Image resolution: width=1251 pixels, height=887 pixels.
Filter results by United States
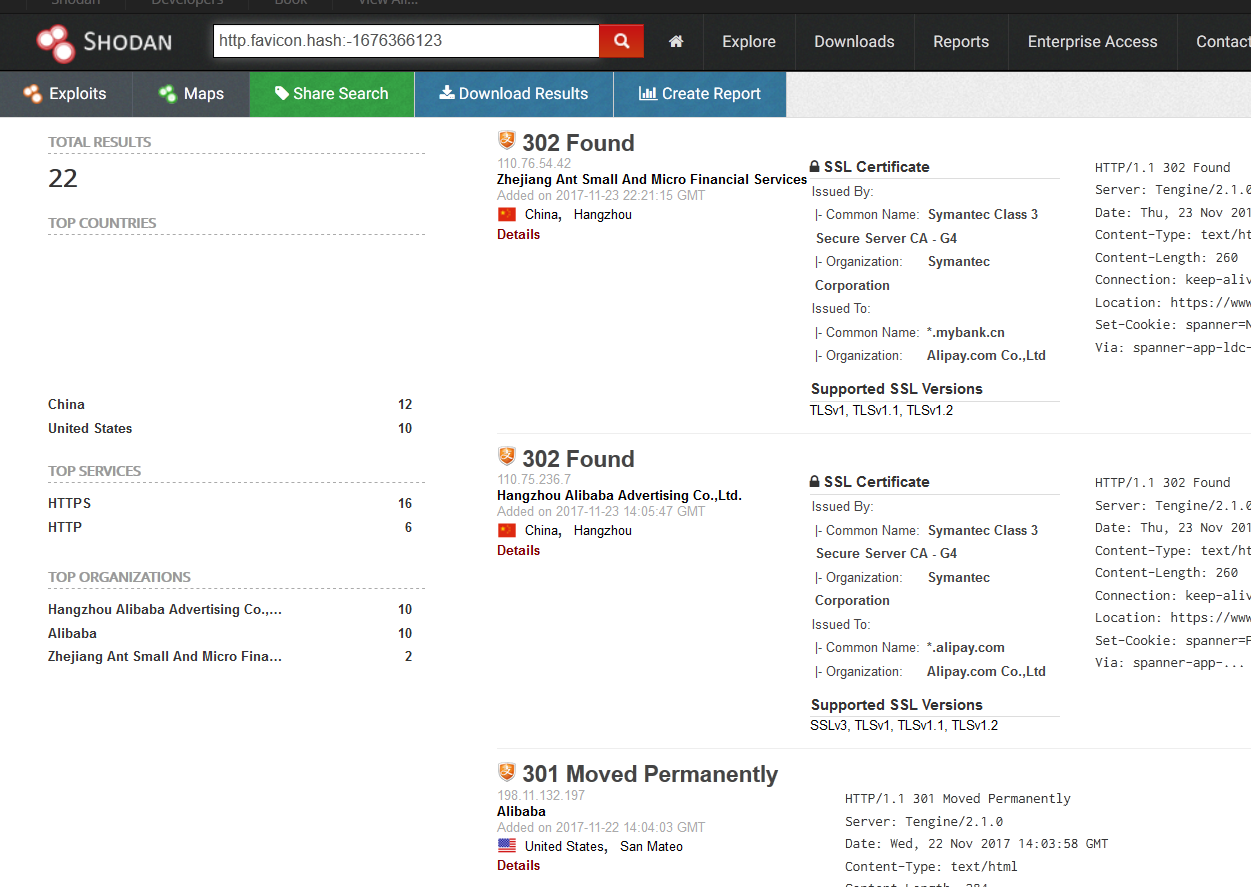pos(90,429)
